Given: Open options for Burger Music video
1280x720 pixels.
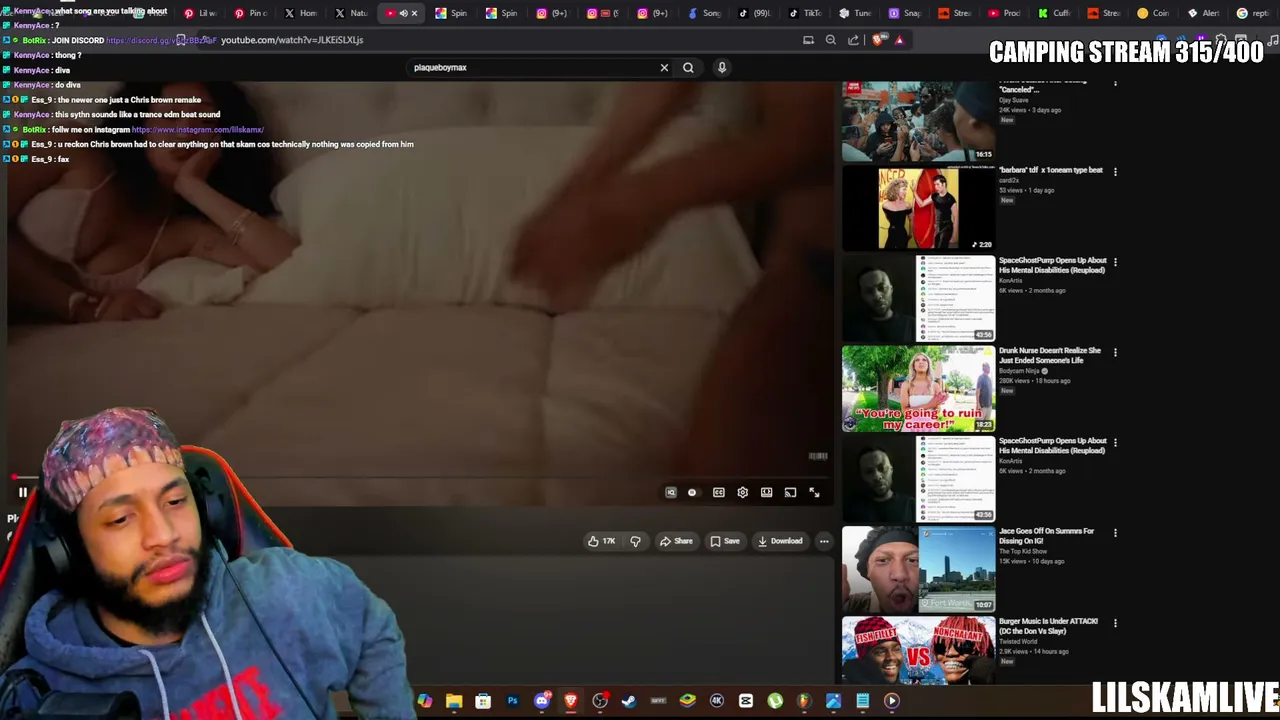Looking at the screenshot, I should [1115, 623].
